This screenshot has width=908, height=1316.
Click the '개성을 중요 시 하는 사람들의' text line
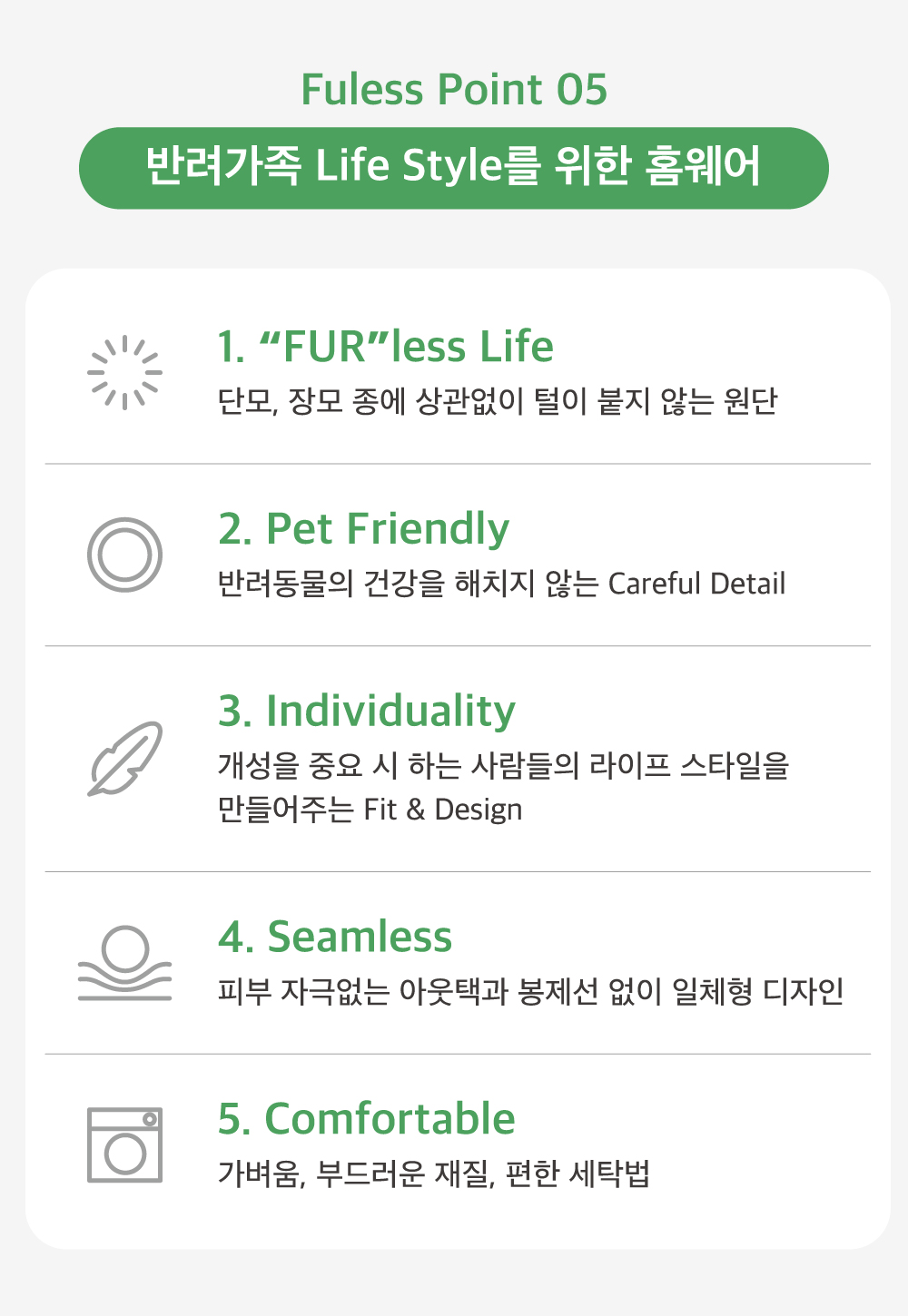pyautogui.click(x=503, y=766)
